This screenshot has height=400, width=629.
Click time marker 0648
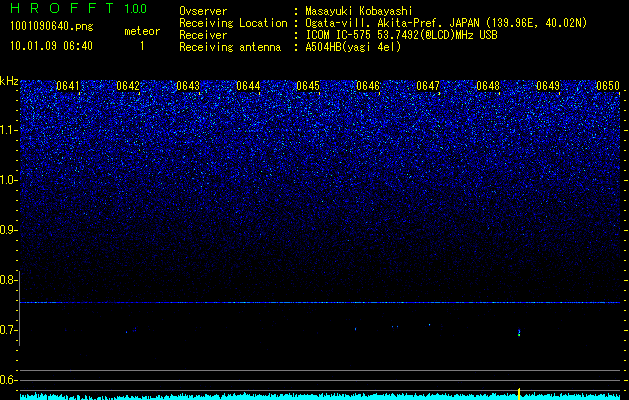pos(488,86)
